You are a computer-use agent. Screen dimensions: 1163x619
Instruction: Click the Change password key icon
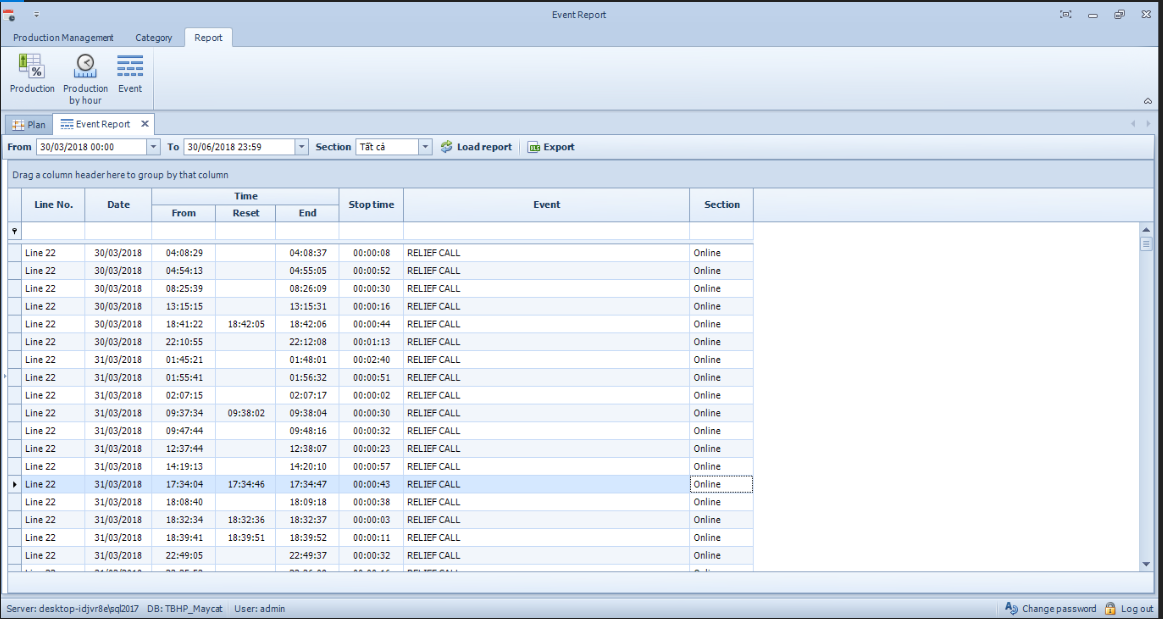(x=1011, y=608)
